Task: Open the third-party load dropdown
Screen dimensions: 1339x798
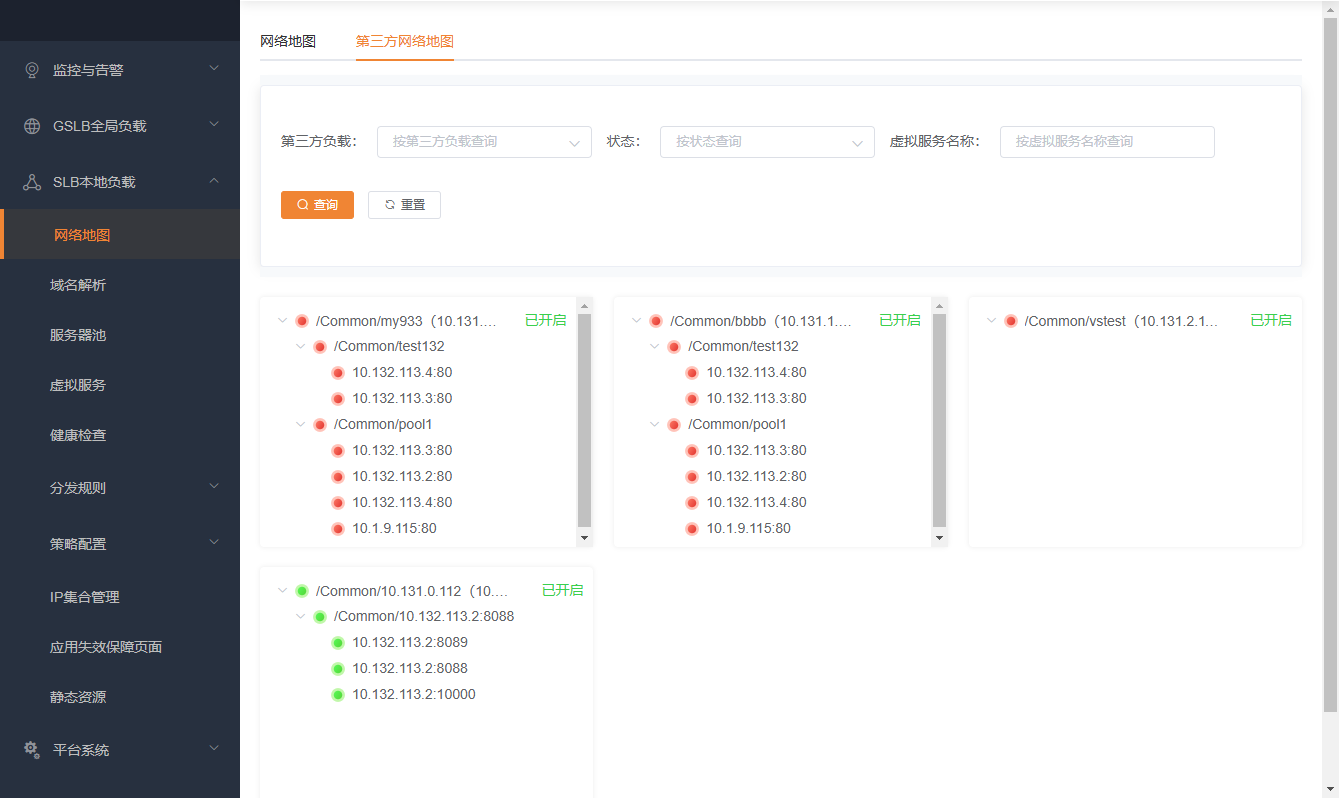Action: (x=484, y=142)
